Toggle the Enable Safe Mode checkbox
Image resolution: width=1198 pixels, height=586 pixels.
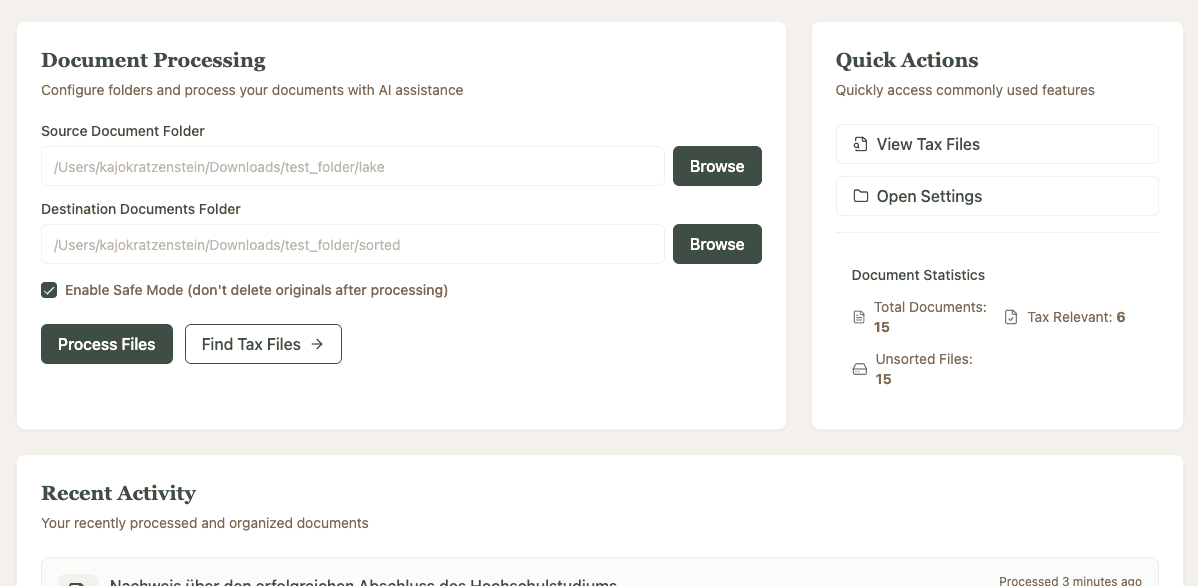(49, 290)
